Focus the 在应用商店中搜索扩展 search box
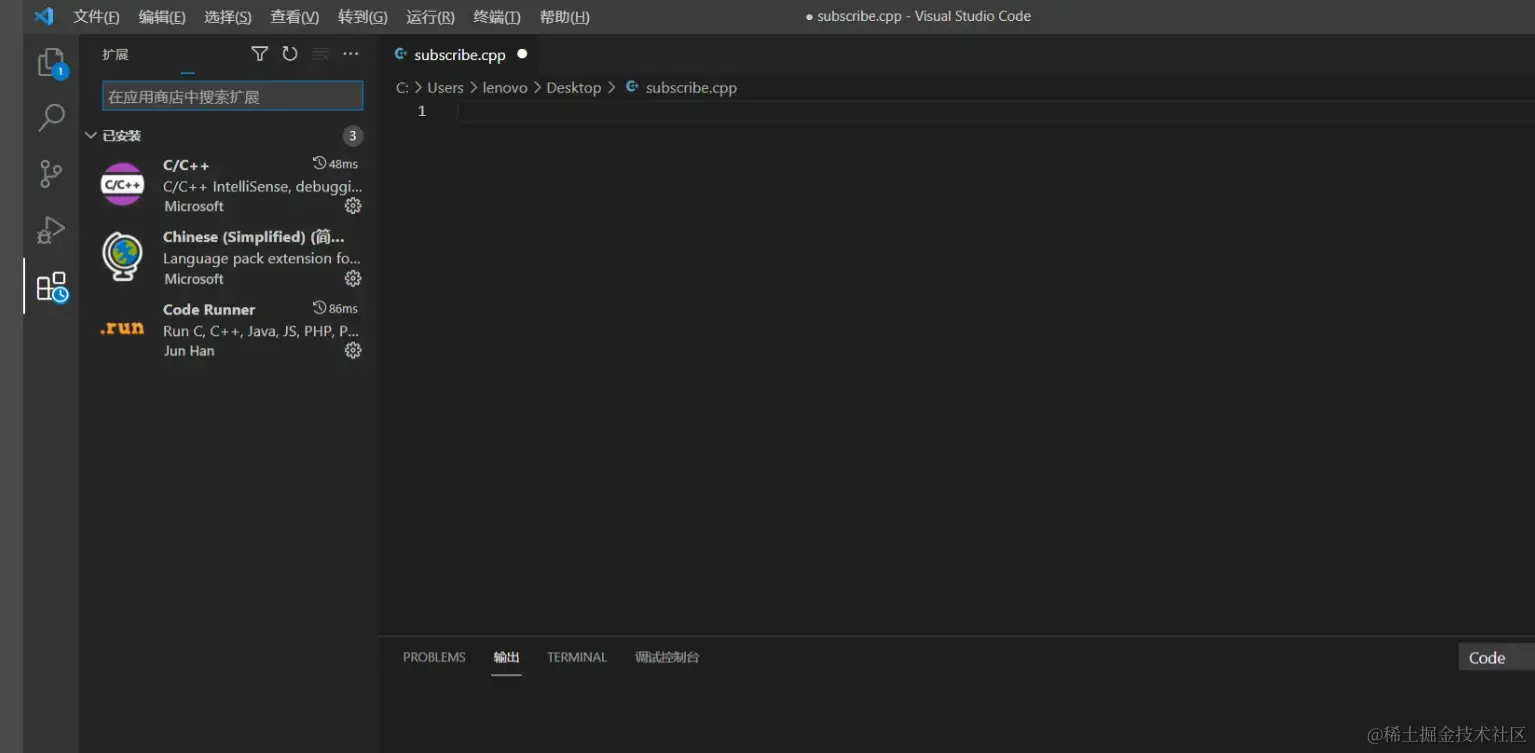The width and height of the screenshot is (1535, 753). click(x=232, y=96)
